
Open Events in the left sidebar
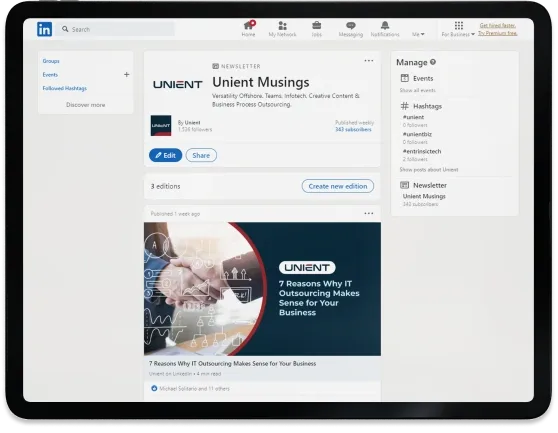[50, 75]
